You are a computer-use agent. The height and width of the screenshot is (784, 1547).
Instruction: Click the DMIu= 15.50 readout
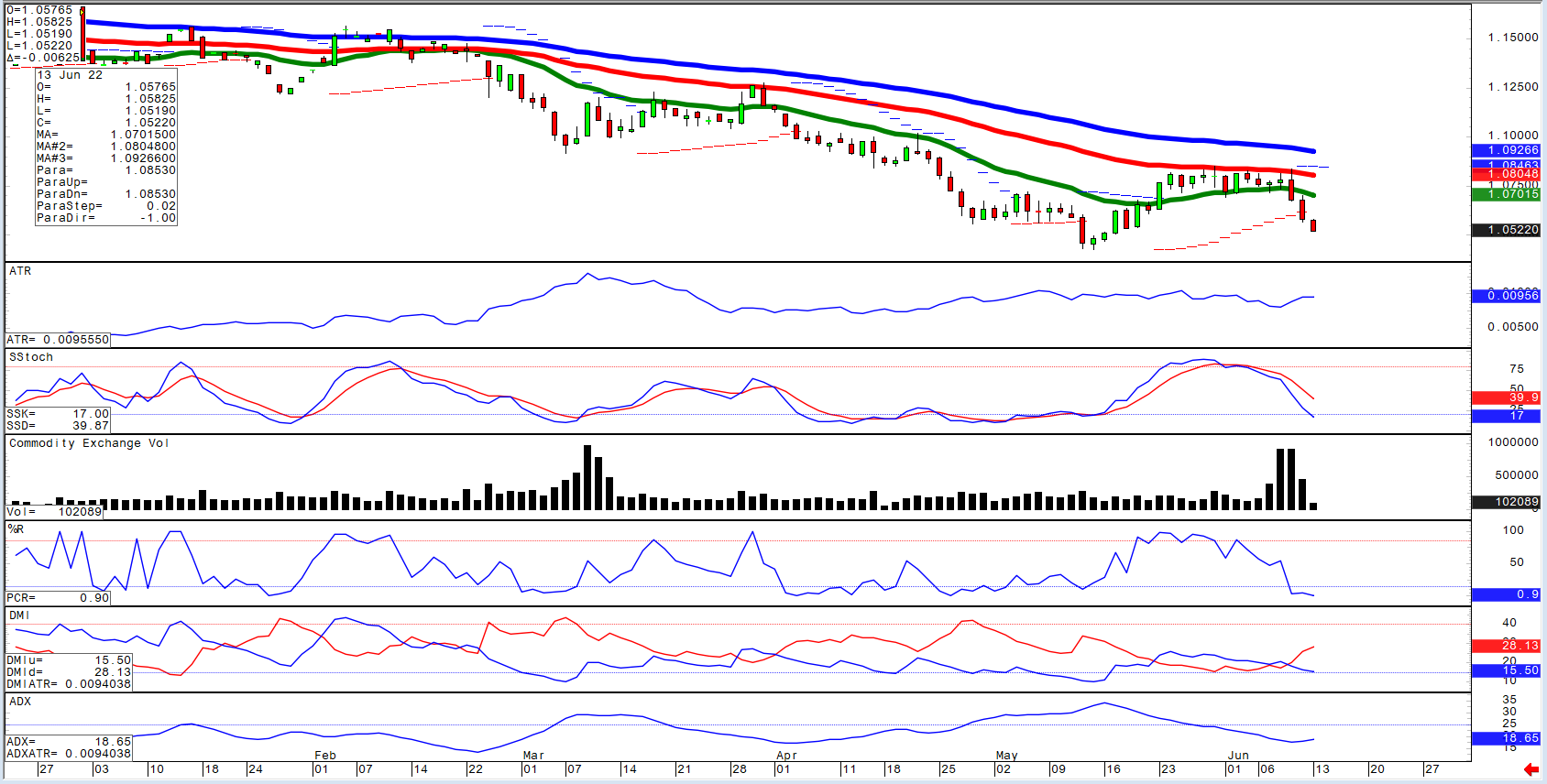point(69,660)
